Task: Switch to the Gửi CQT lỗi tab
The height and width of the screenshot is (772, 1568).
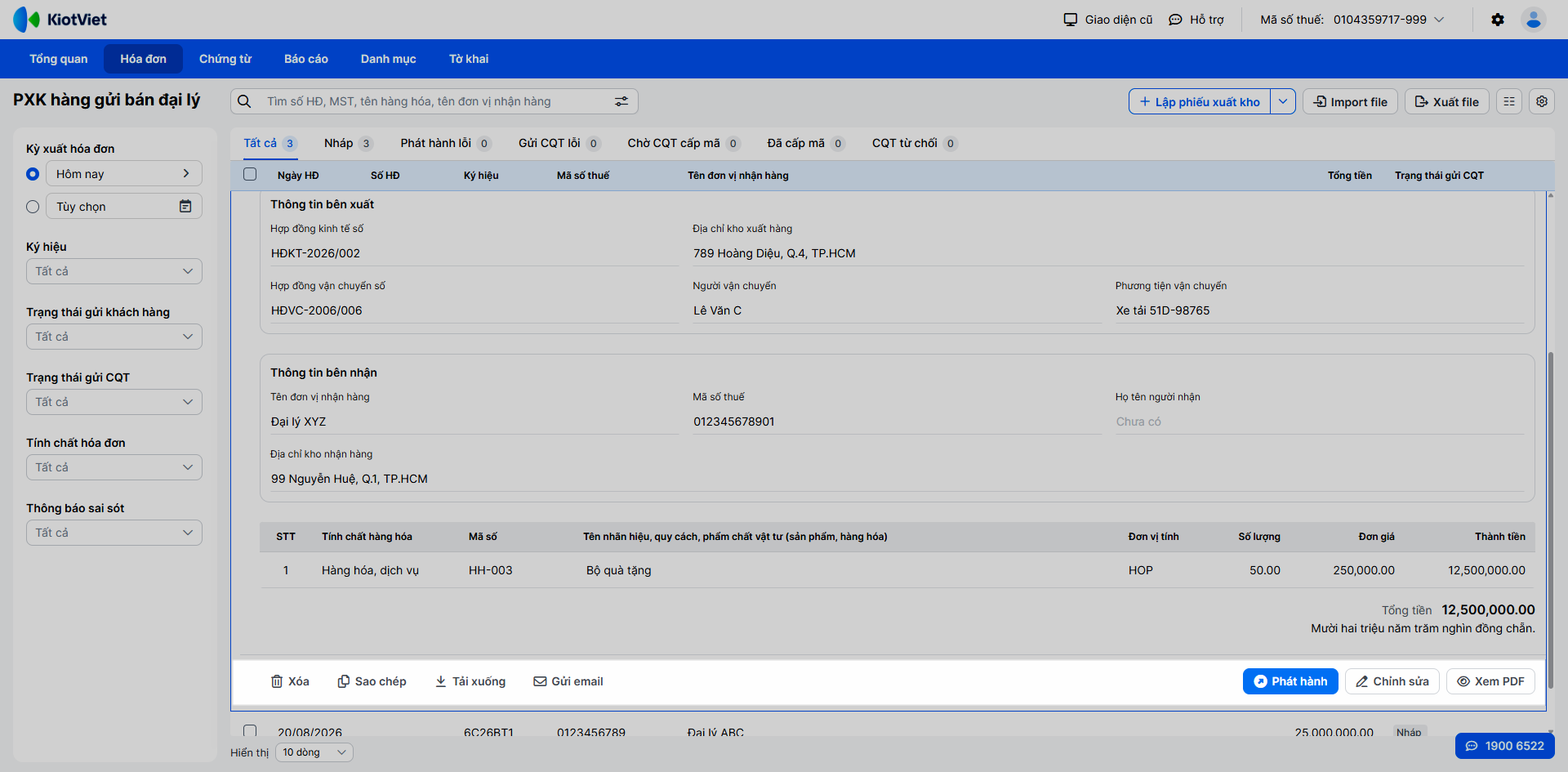Action: (x=559, y=143)
